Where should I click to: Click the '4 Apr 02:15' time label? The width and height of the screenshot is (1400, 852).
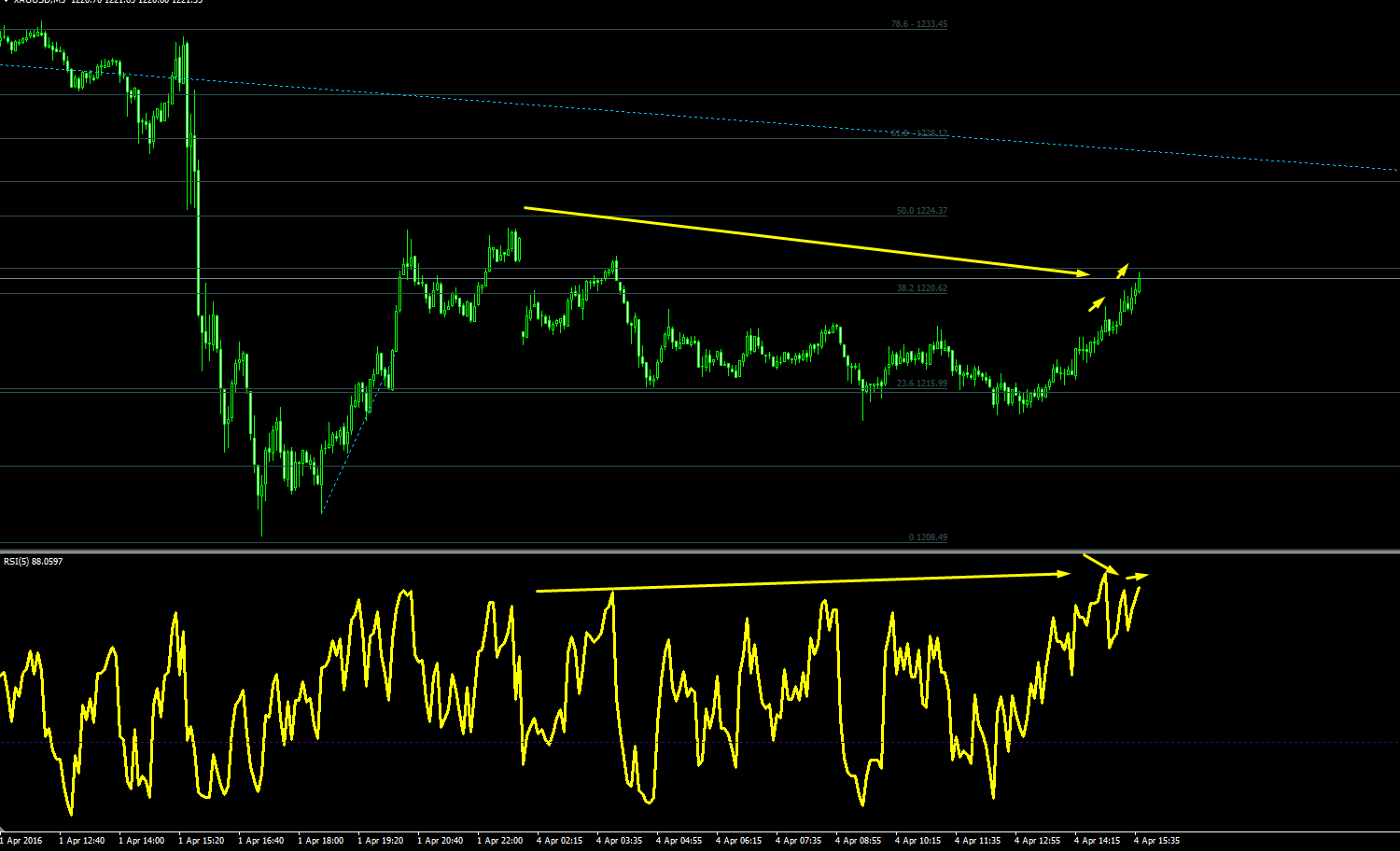[559, 841]
